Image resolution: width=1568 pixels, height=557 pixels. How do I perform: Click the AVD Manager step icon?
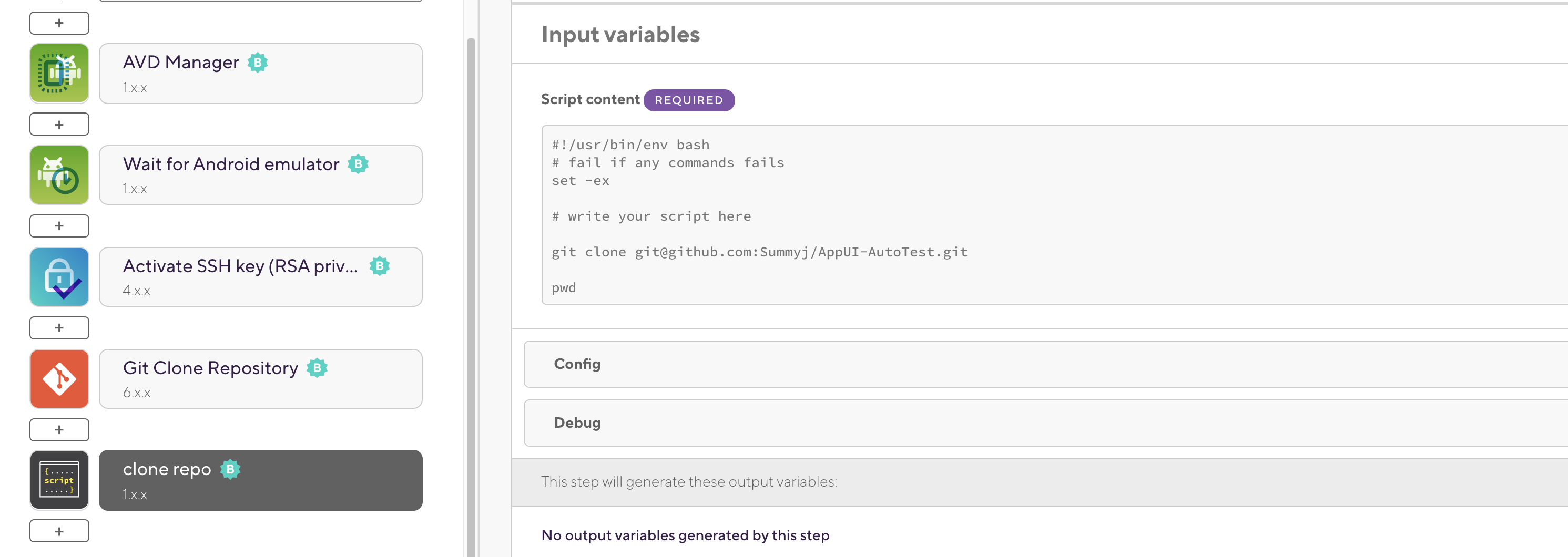coord(59,74)
